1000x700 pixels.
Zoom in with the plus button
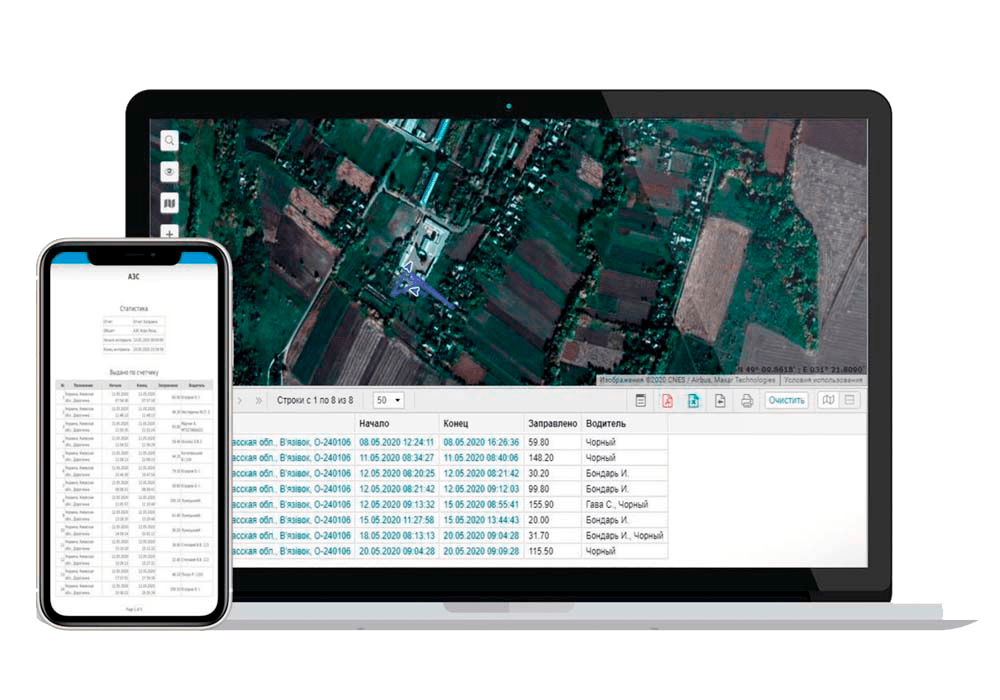[x=170, y=234]
